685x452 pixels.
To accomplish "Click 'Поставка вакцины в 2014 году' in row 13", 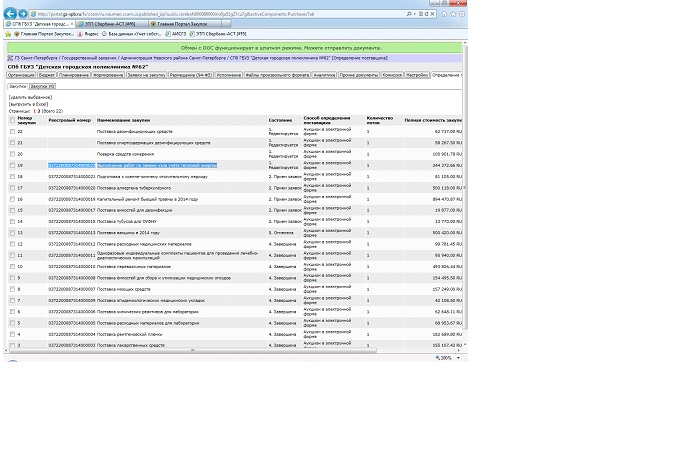I will tap(128, 233).
